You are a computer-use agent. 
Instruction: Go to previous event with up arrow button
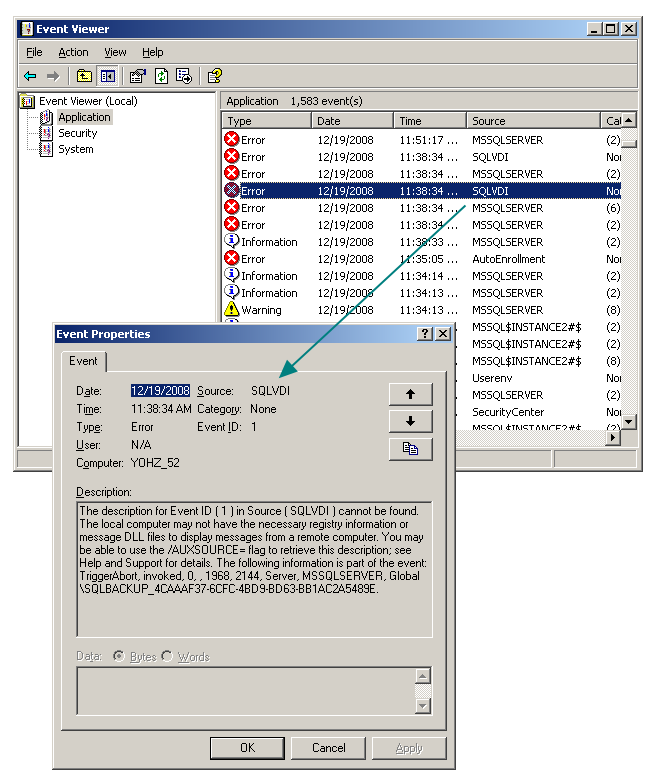point(410,394)
